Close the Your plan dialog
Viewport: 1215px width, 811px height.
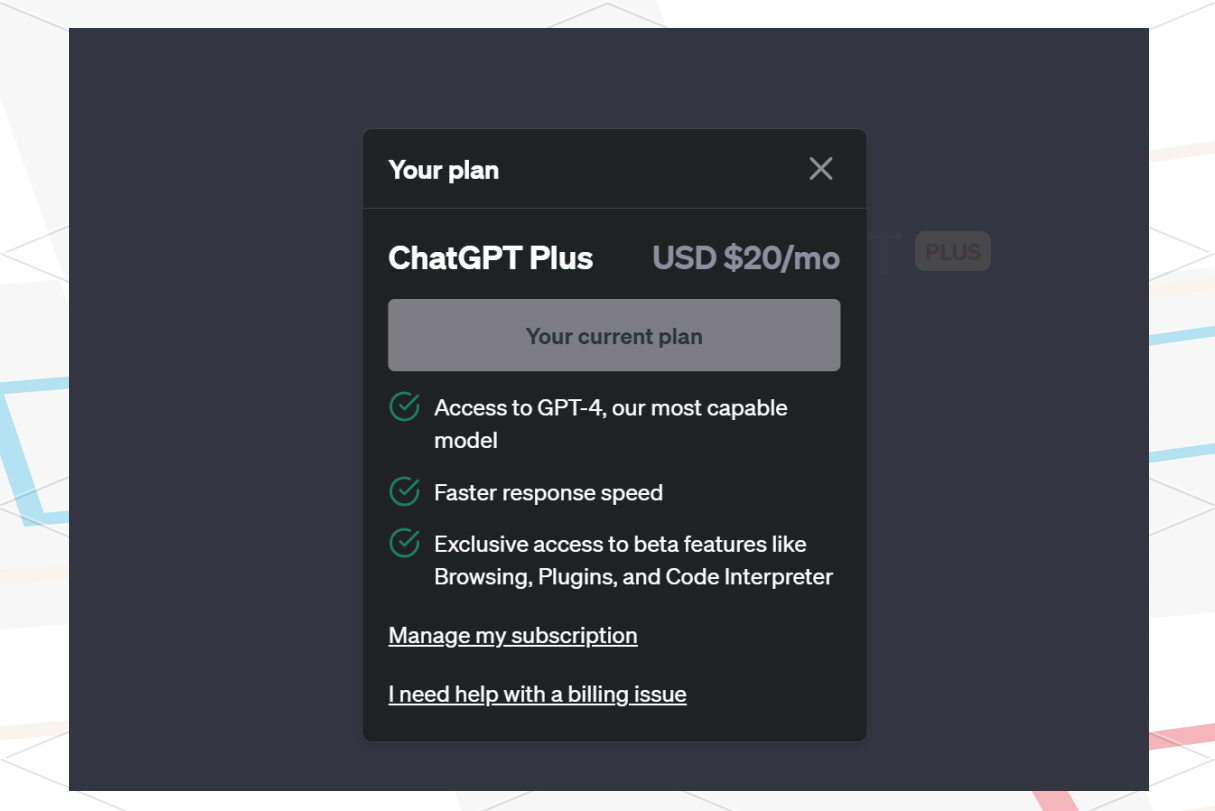(x=821, y=169)
